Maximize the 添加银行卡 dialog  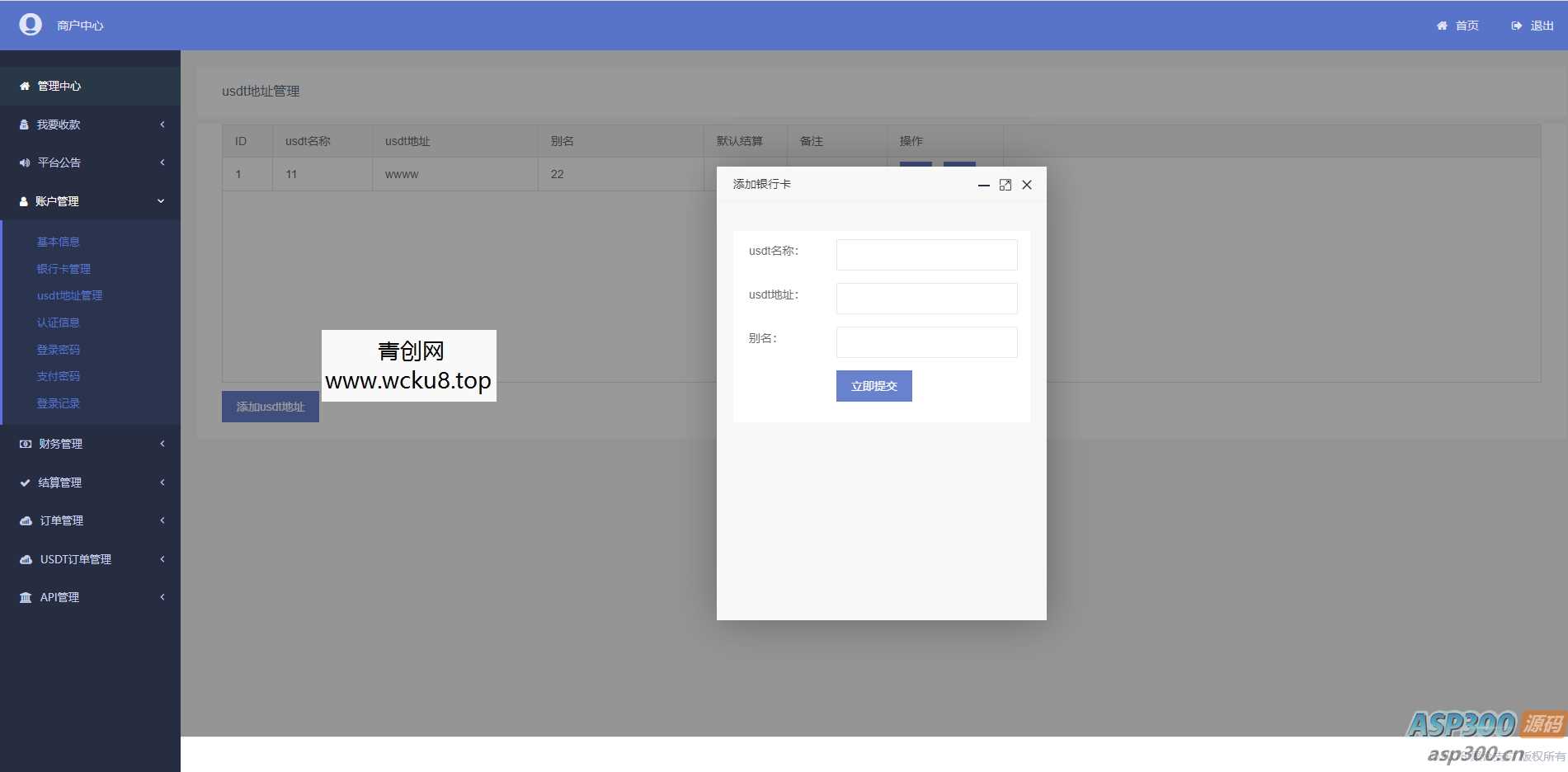1005,185
